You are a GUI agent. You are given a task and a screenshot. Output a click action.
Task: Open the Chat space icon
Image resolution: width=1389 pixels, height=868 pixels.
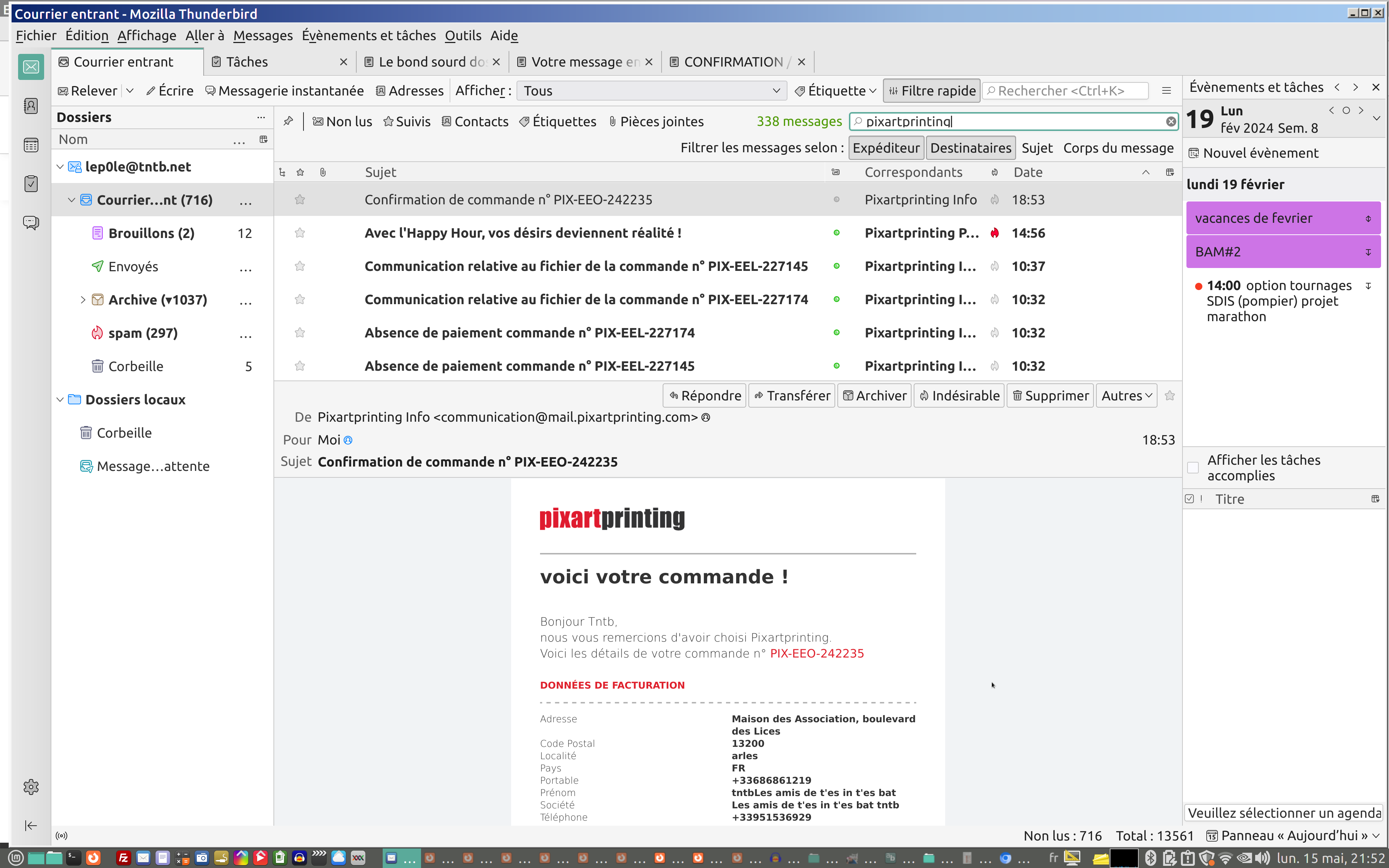[x=31, y=222]
